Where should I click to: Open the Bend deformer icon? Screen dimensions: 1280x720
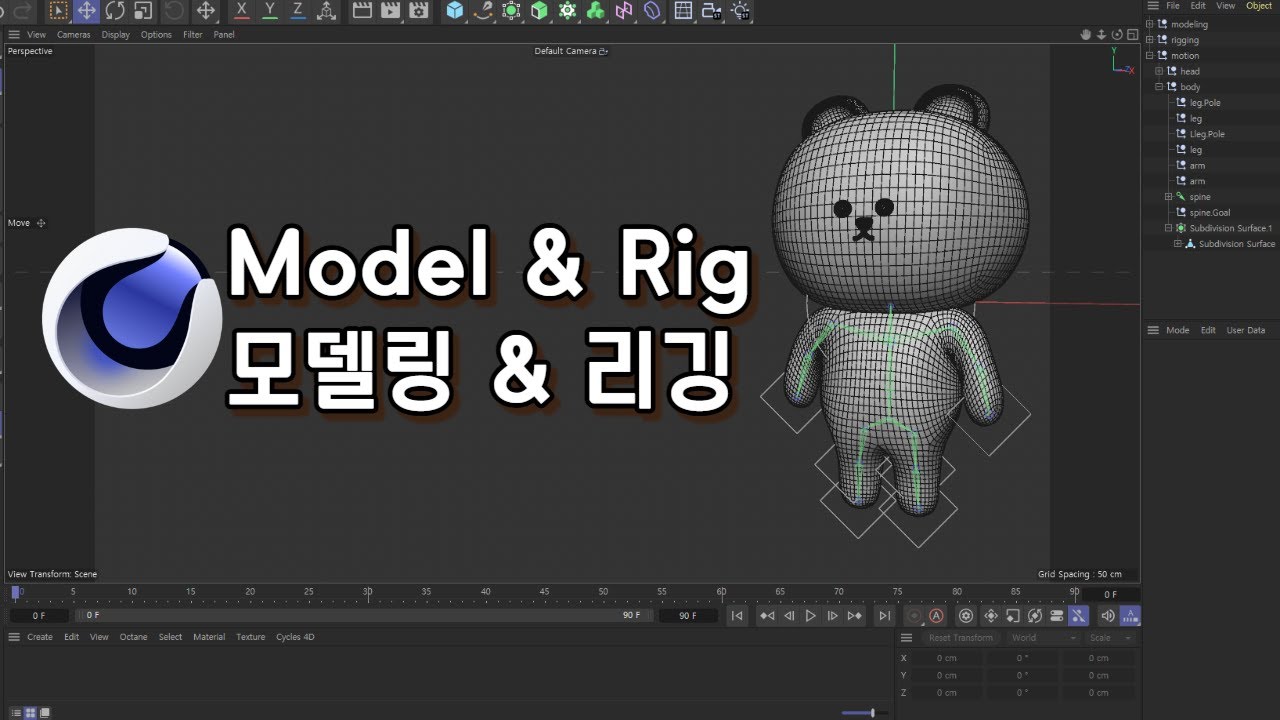tap(651, 11)
